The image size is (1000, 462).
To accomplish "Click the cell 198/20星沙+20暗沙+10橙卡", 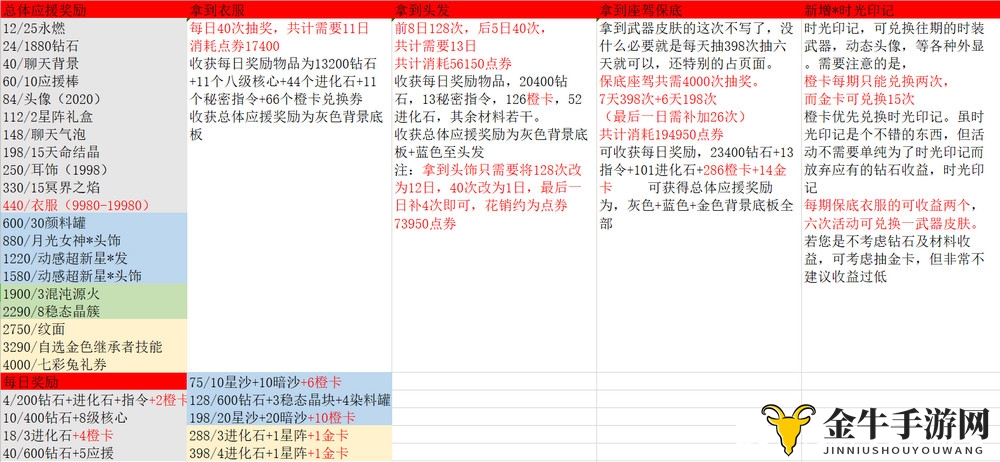I will [x=290, y=418].
